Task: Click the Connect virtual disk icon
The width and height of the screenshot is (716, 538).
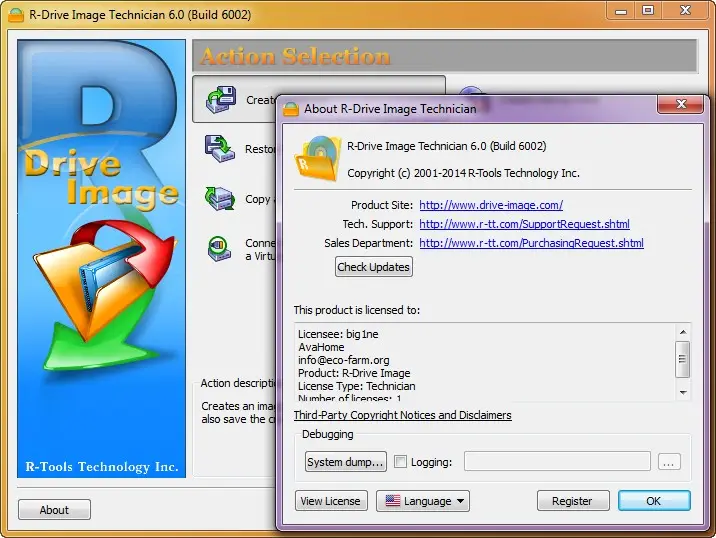Action: [219, 248]
